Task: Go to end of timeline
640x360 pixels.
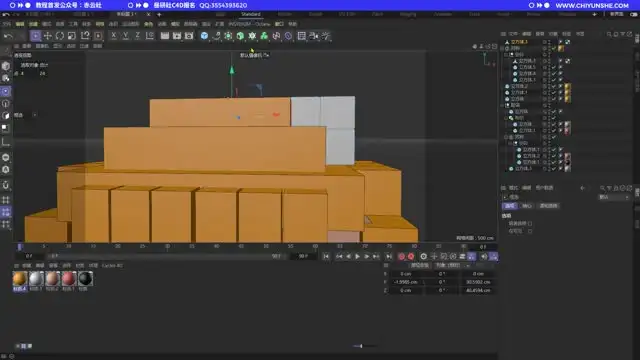Action: [x=389, y=256]
